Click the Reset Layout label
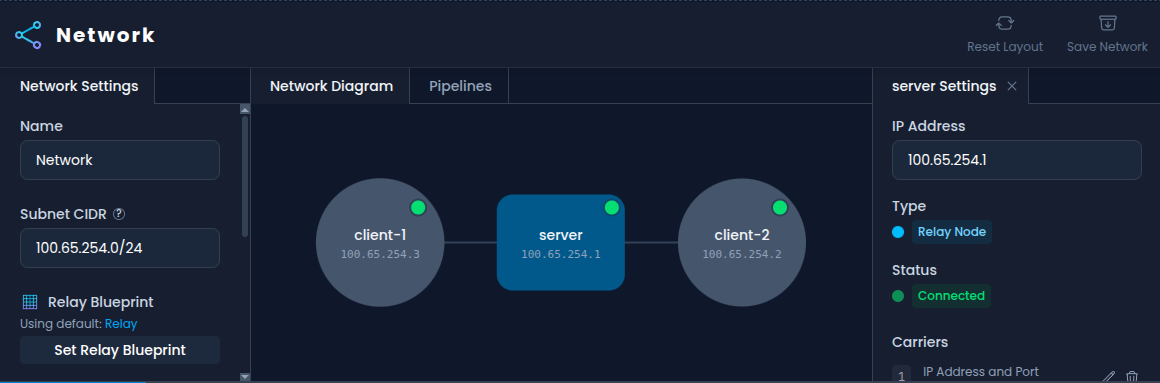 [1005, 47]
